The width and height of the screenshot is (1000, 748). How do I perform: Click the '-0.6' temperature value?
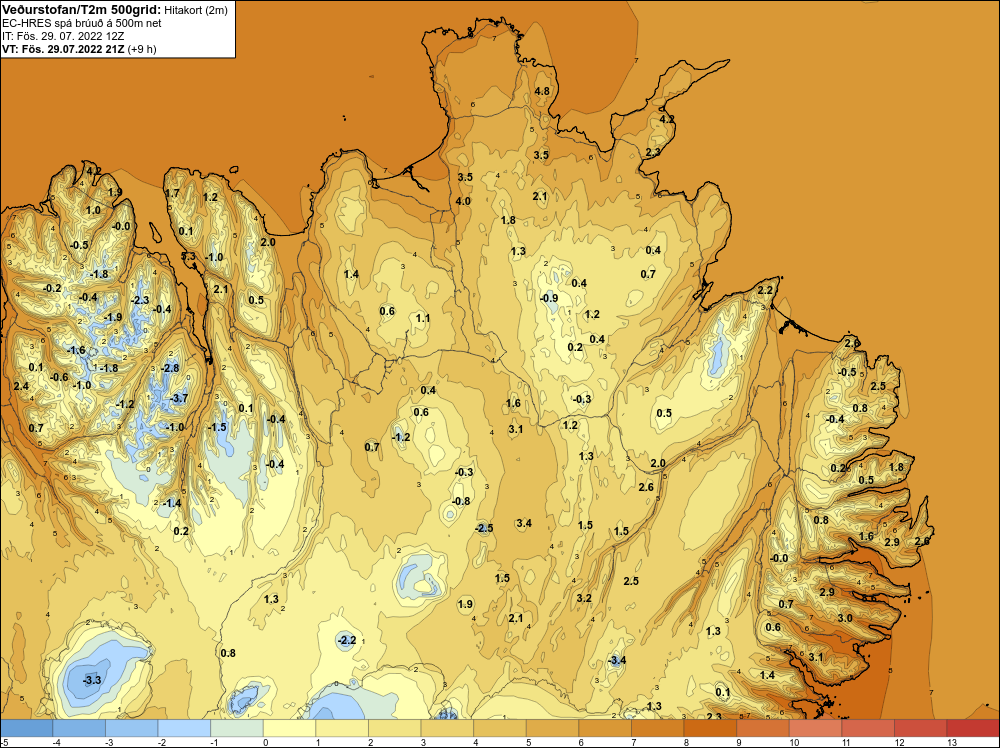(x=59, y=377)
